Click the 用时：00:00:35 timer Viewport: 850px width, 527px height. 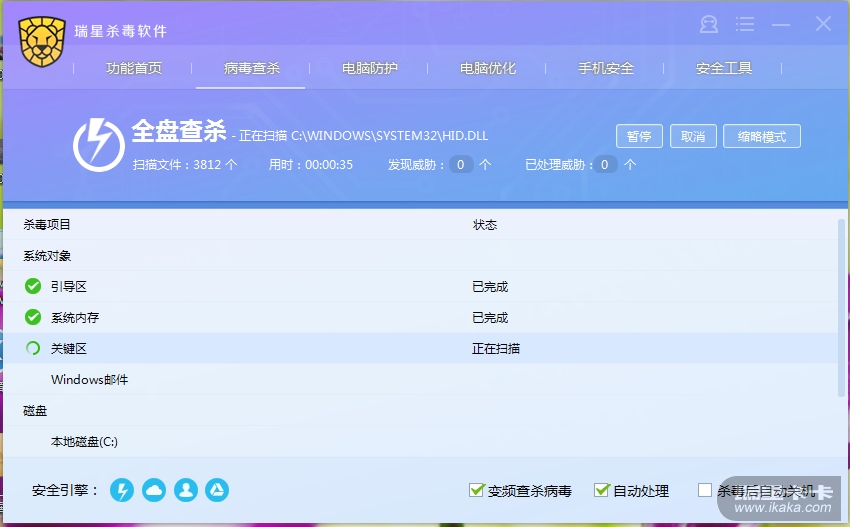[x=311, y=164]
